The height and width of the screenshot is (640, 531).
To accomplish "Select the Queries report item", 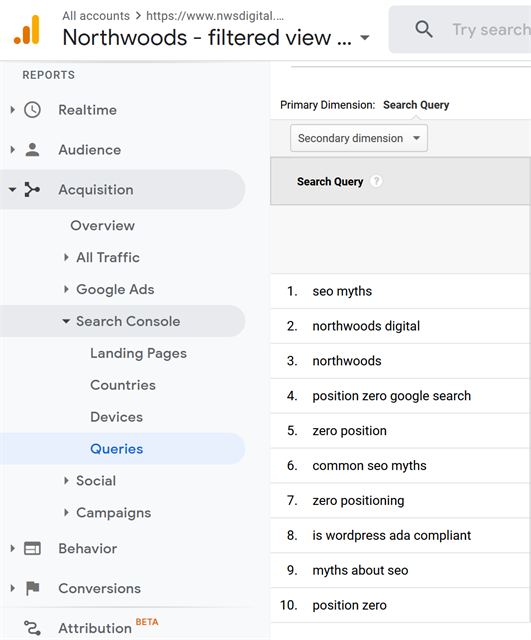I will [x=117, y=449].
